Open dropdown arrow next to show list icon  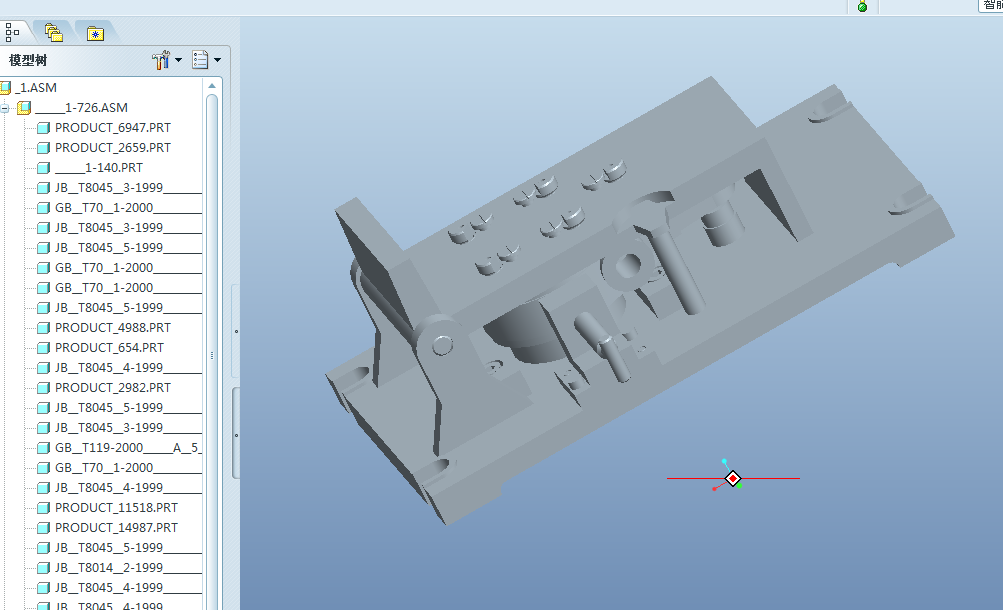(x=217, y=60)
